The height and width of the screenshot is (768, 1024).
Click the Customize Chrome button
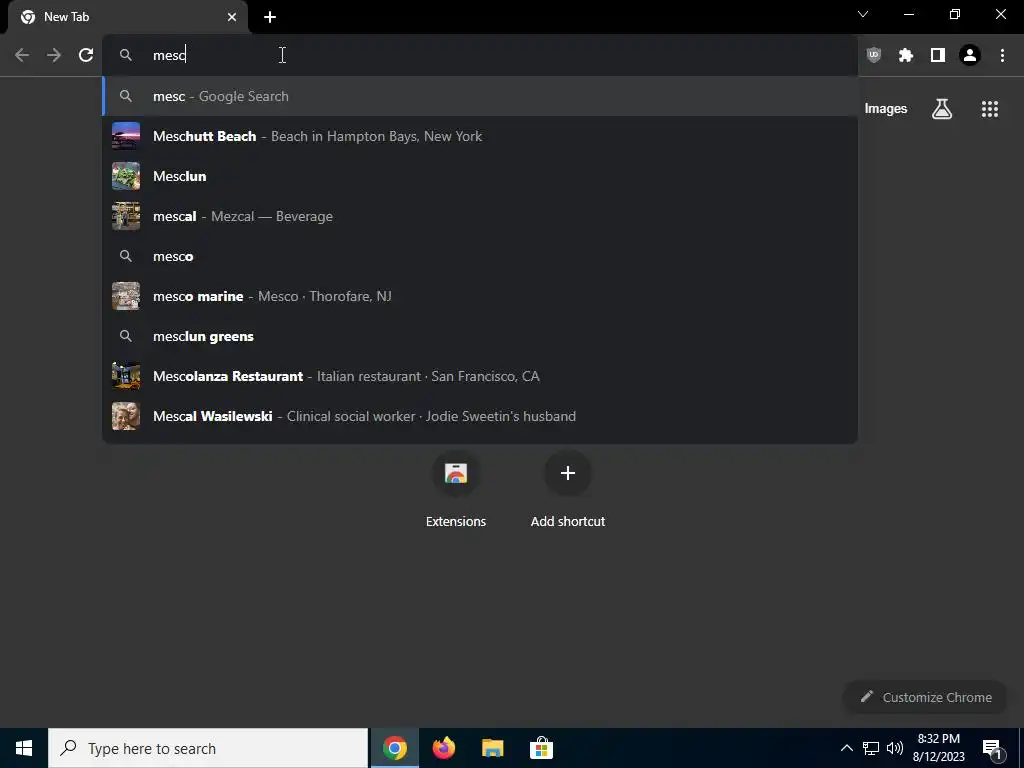pyautogui.click(x=925, y=697)
